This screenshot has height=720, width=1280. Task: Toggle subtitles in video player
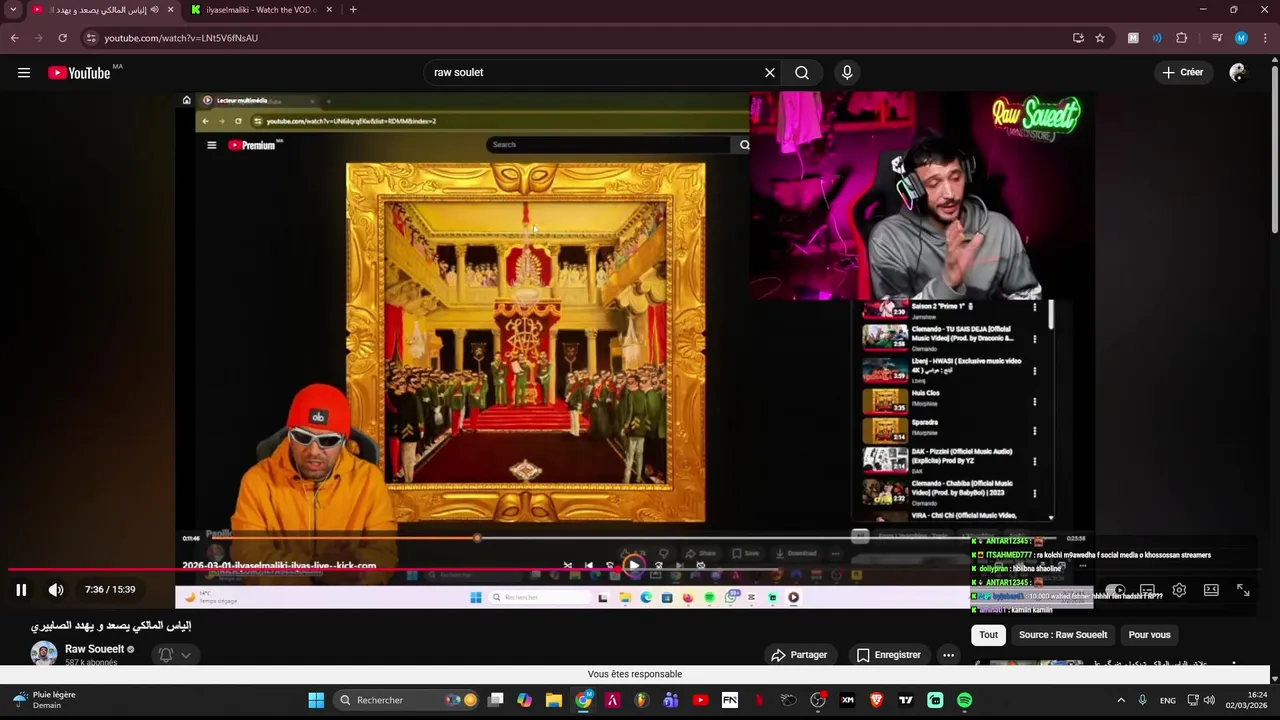1147,590
